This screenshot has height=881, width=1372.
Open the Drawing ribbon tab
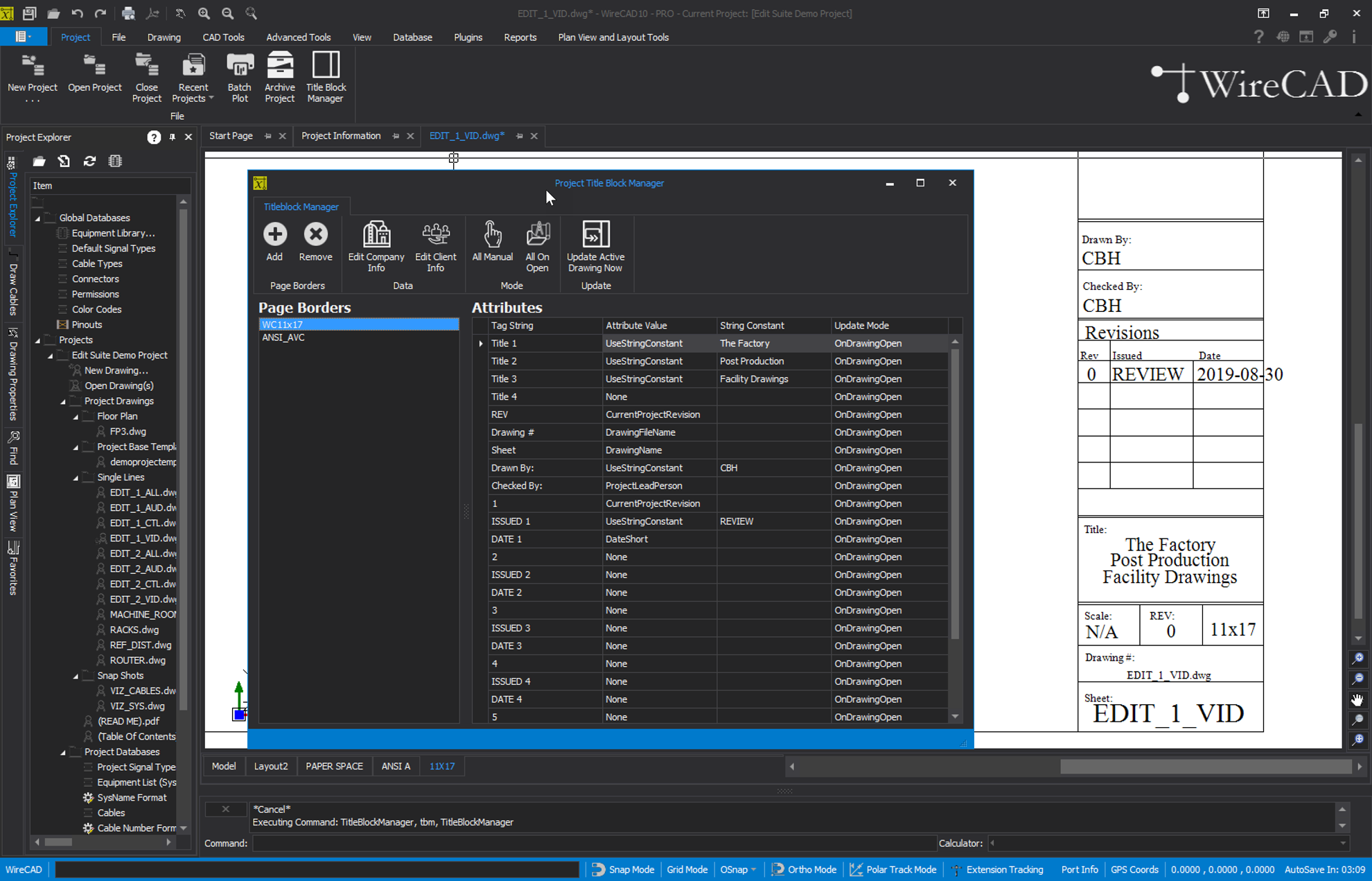click(x=164, y=37)
